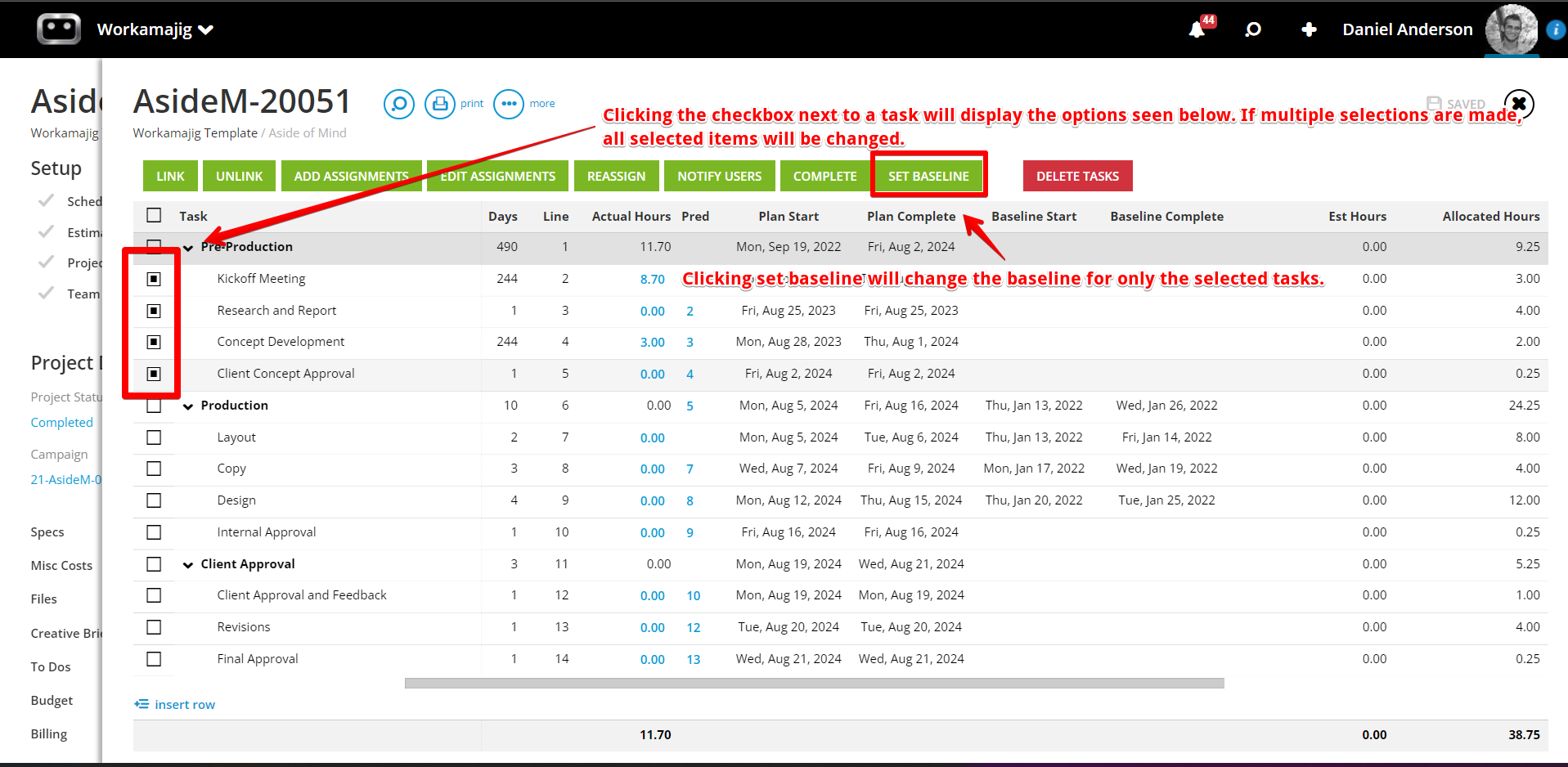
Task: Open Daniel Anderson profile avatar
Action: click(1512, 29)
